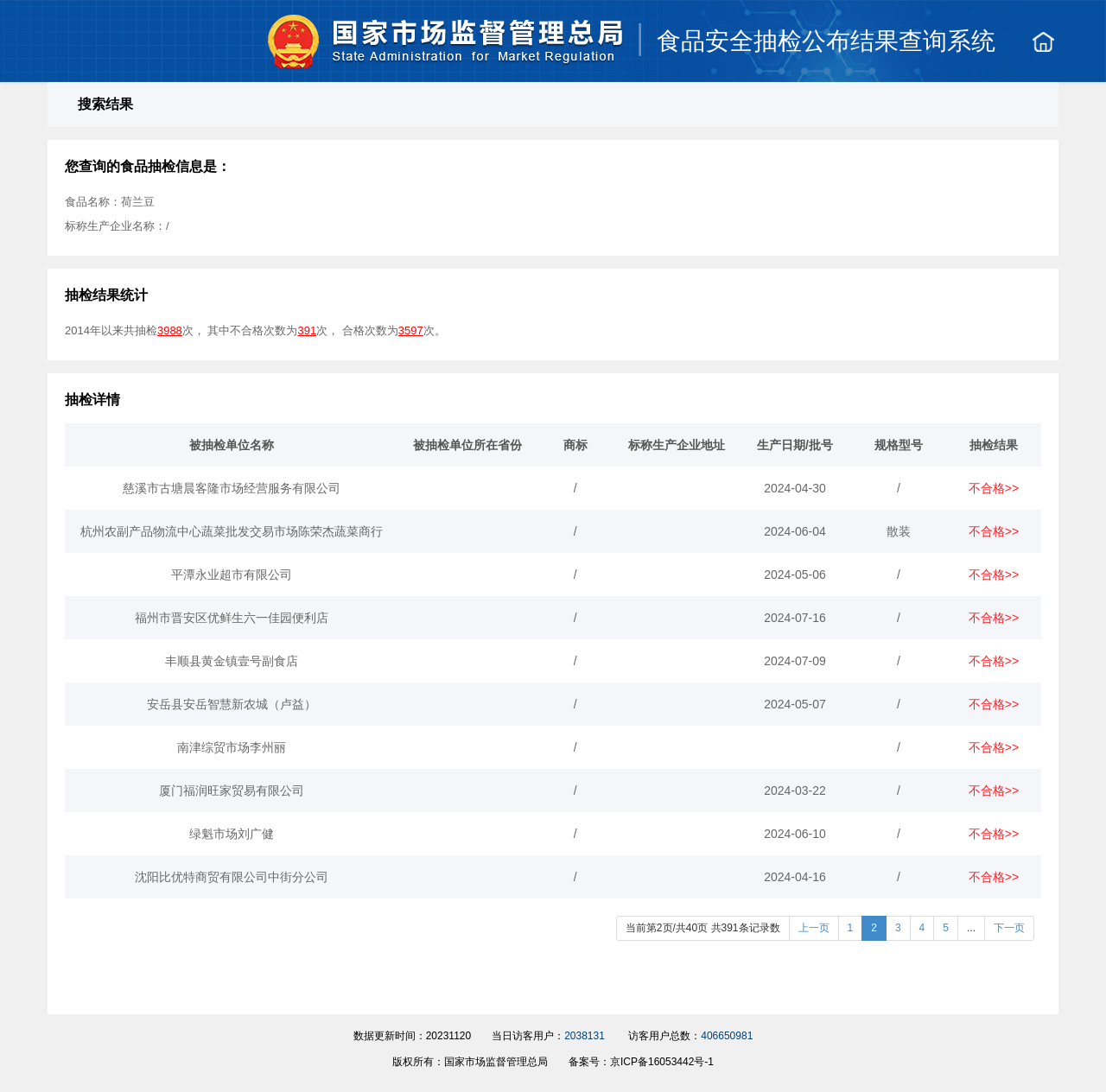Click 食品安全抽检公布结果查询系统 title
Image resolution: width=1106 pixels, height=1092 pixels.
coord(826,41)
